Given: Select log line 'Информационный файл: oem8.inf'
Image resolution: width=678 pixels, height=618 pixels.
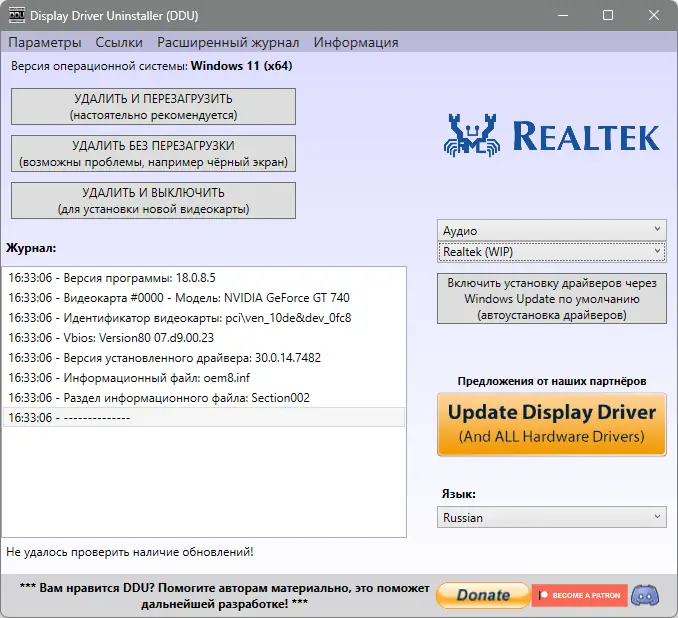Looking at the screenshot, I should [x=204, y=378].
